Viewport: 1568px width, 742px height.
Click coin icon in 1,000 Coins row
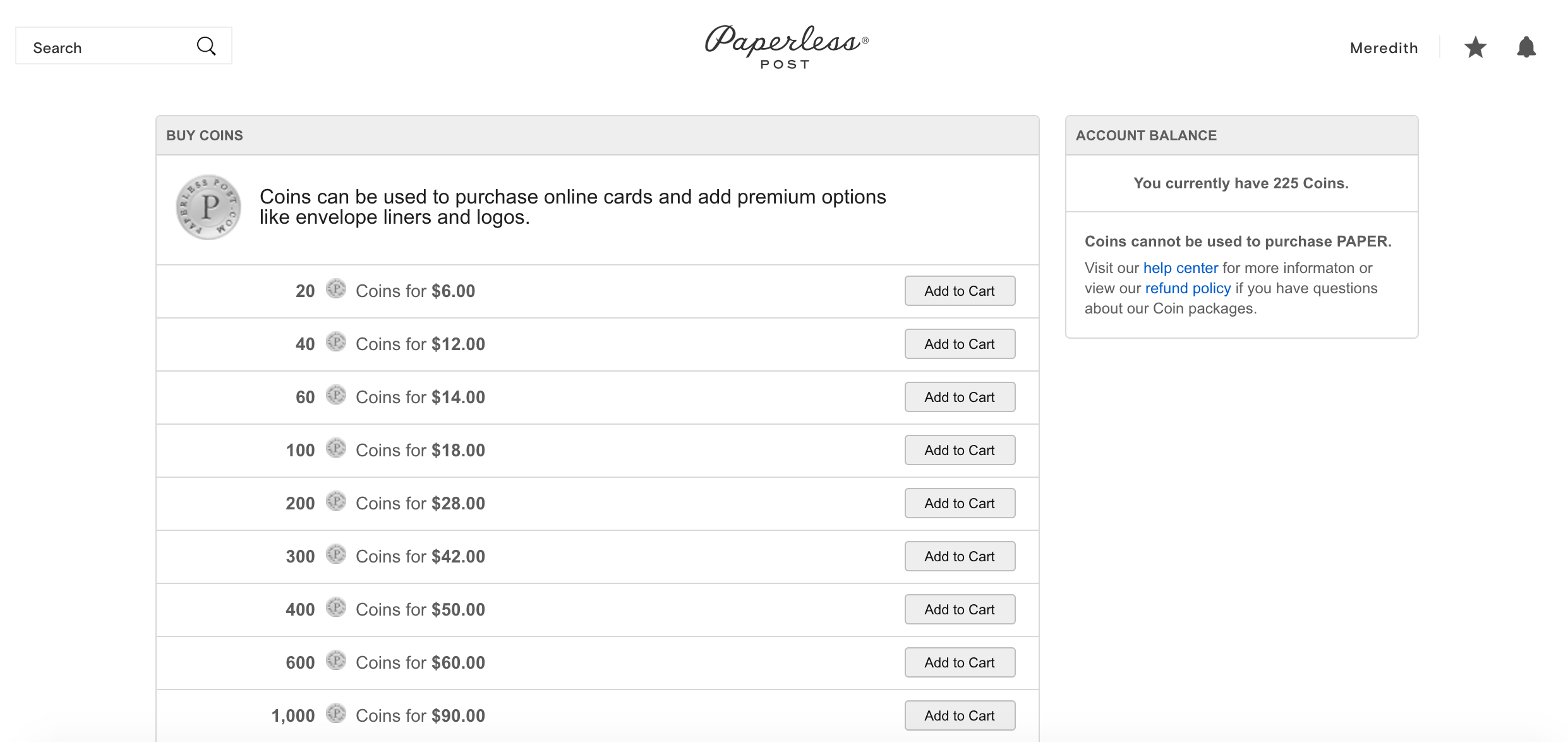click(336, 714)
